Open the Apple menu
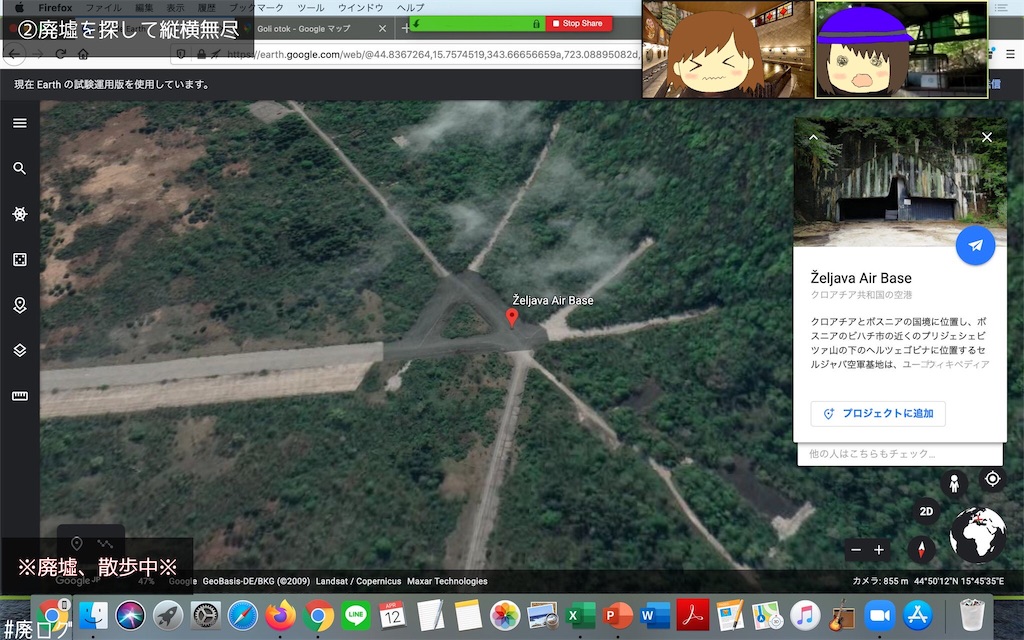The height and width of the screenshot is (640, 1024). click(x=19, y=8)
